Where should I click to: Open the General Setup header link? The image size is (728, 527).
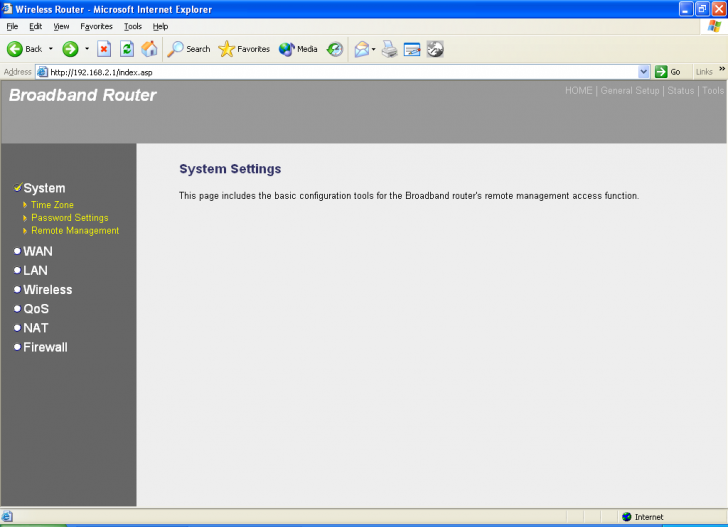click(x=630, y=91)
